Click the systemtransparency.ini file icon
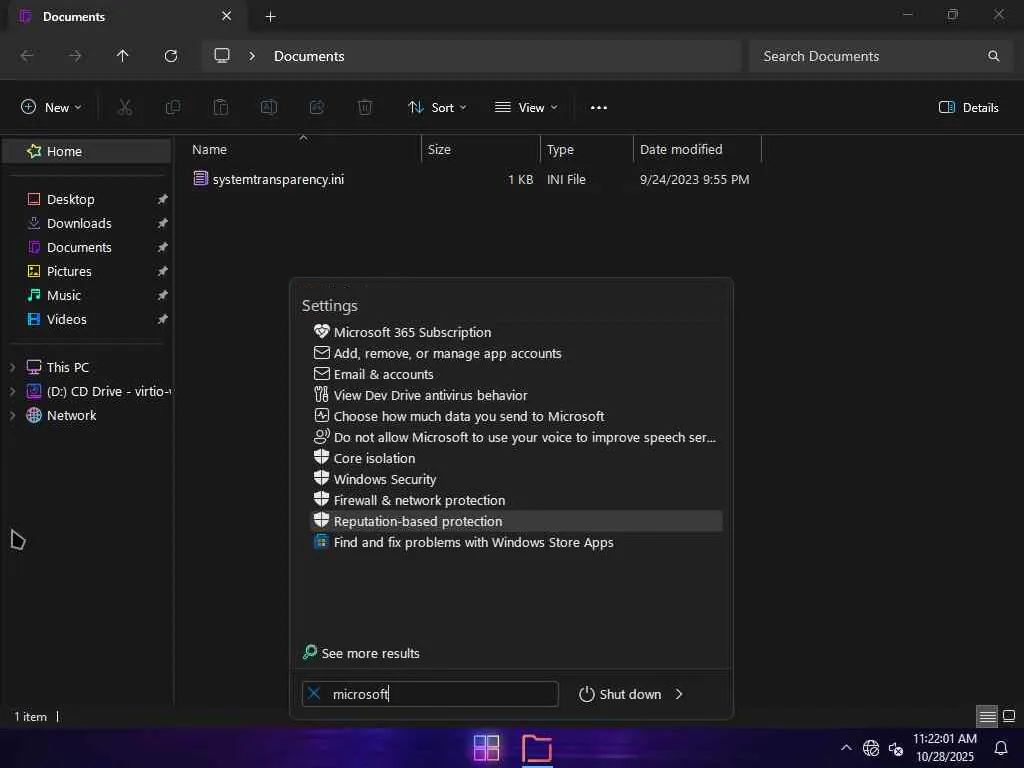This screenshot has width=1024, height=768. (x=200, y=178)
